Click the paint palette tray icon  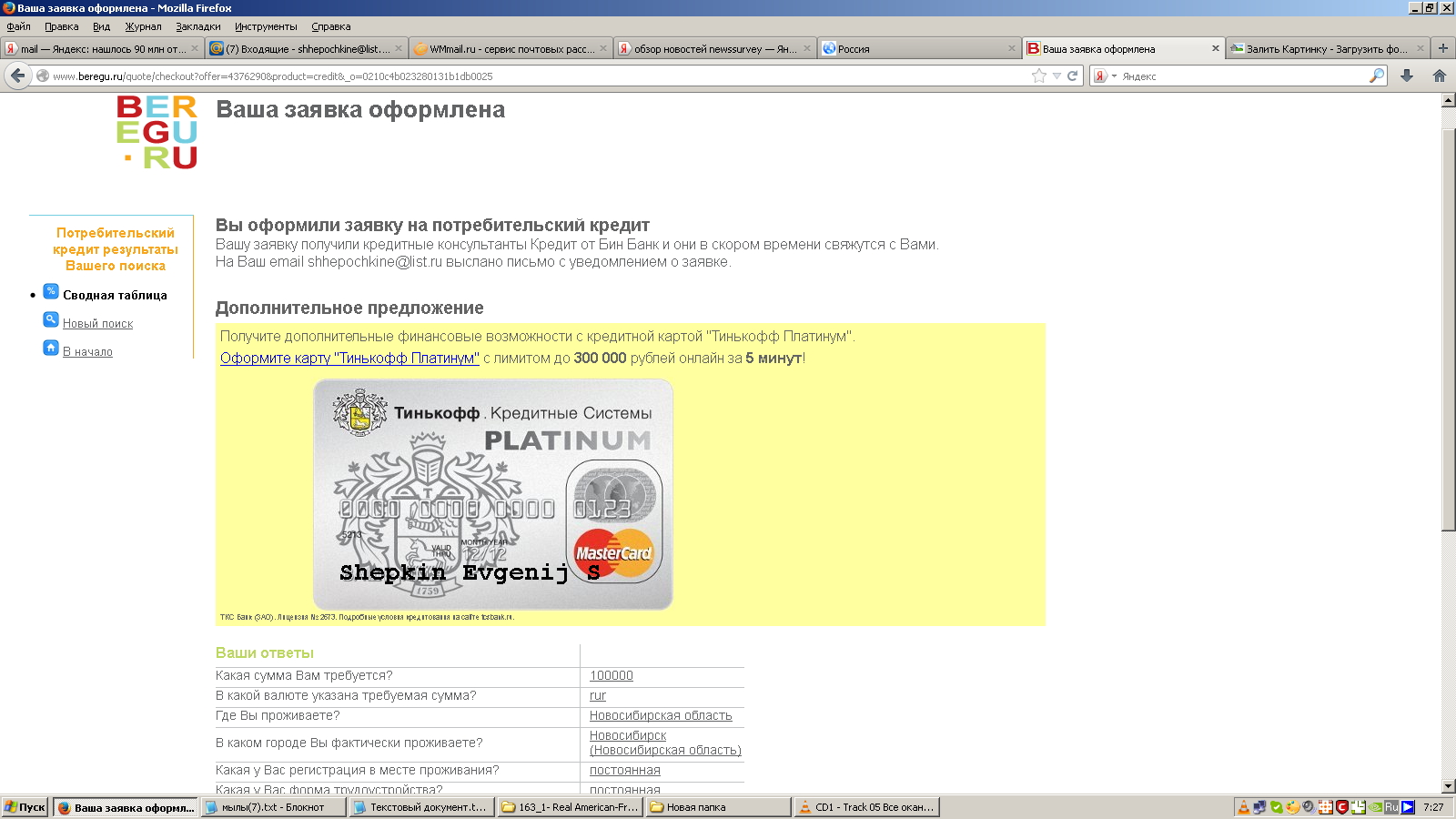[x=1292, y=807]
